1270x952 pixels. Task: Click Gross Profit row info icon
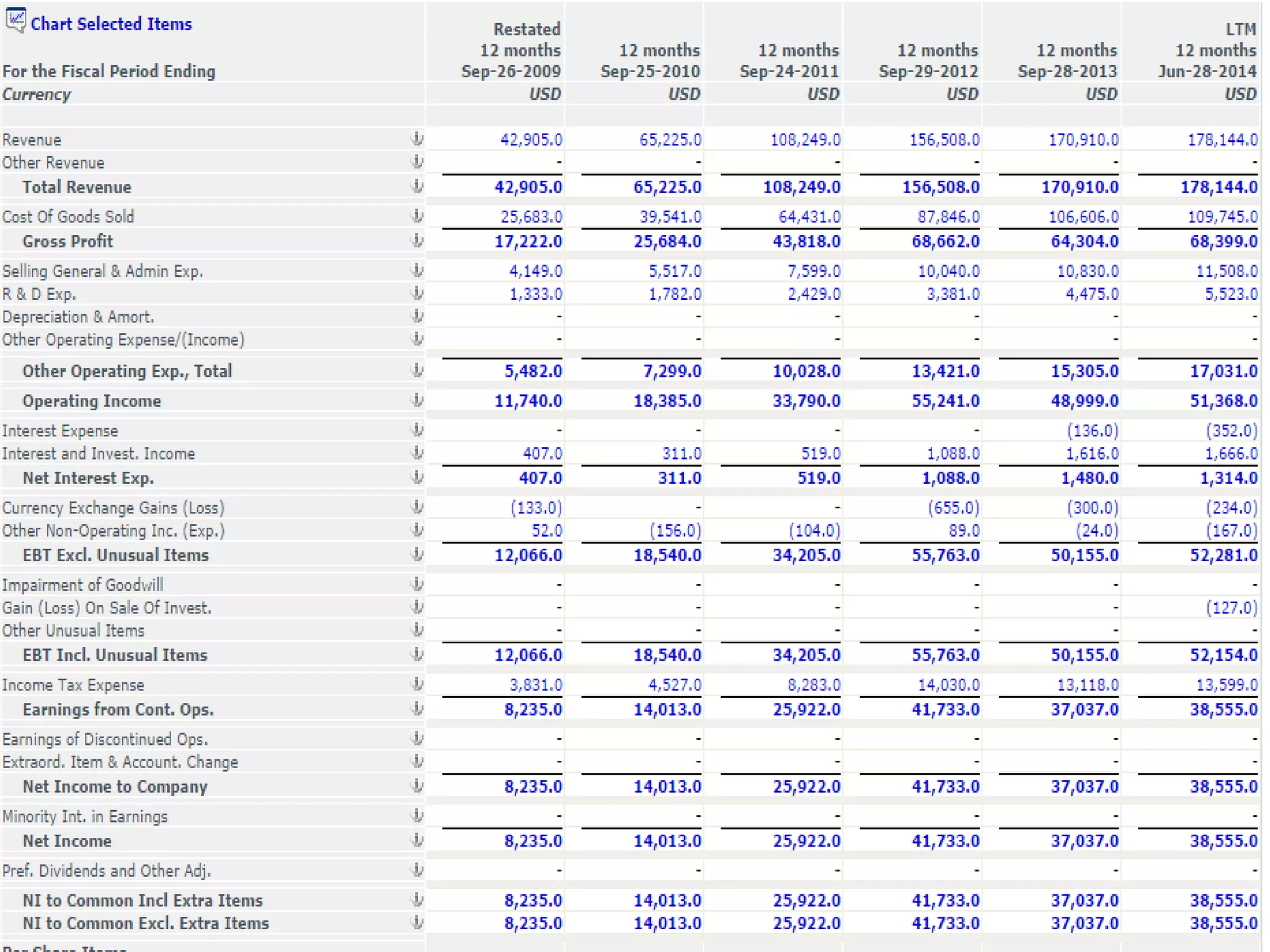click(417, 240)
